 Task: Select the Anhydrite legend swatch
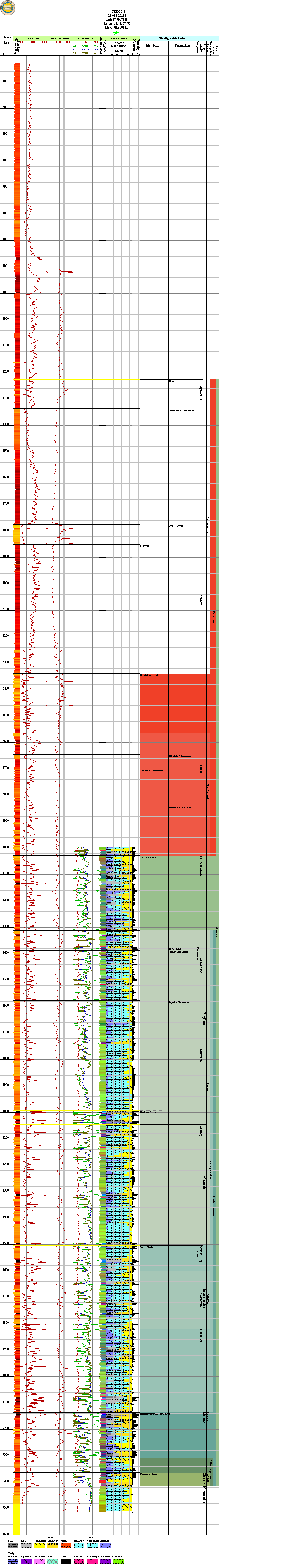pyautogui.click(x=40, y=1561)
